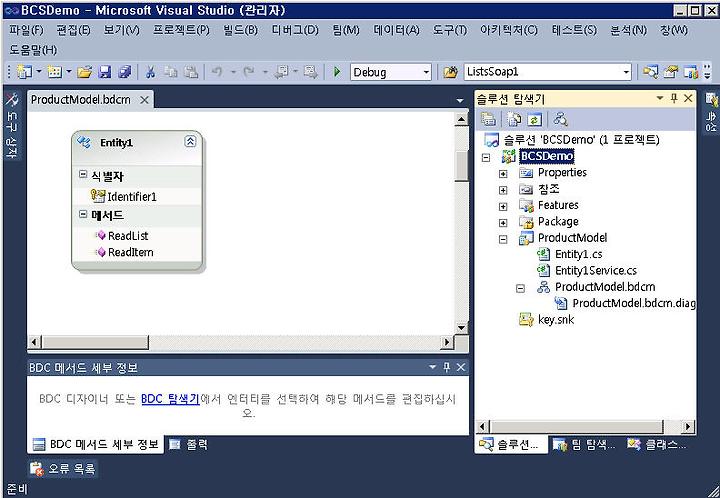Collapse the 메서드 section

(83, 214)
